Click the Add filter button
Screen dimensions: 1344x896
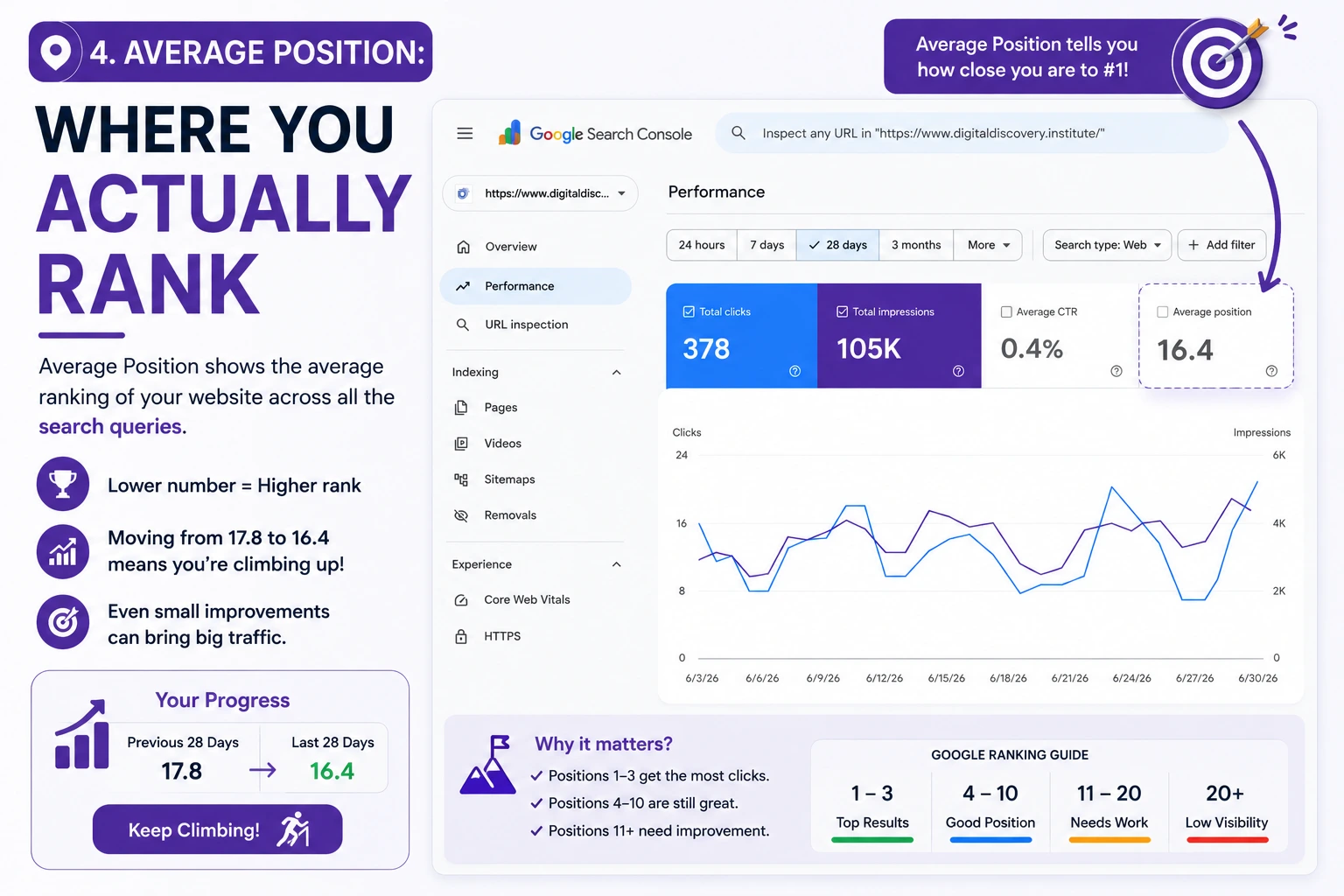[x=1221, y=245]
